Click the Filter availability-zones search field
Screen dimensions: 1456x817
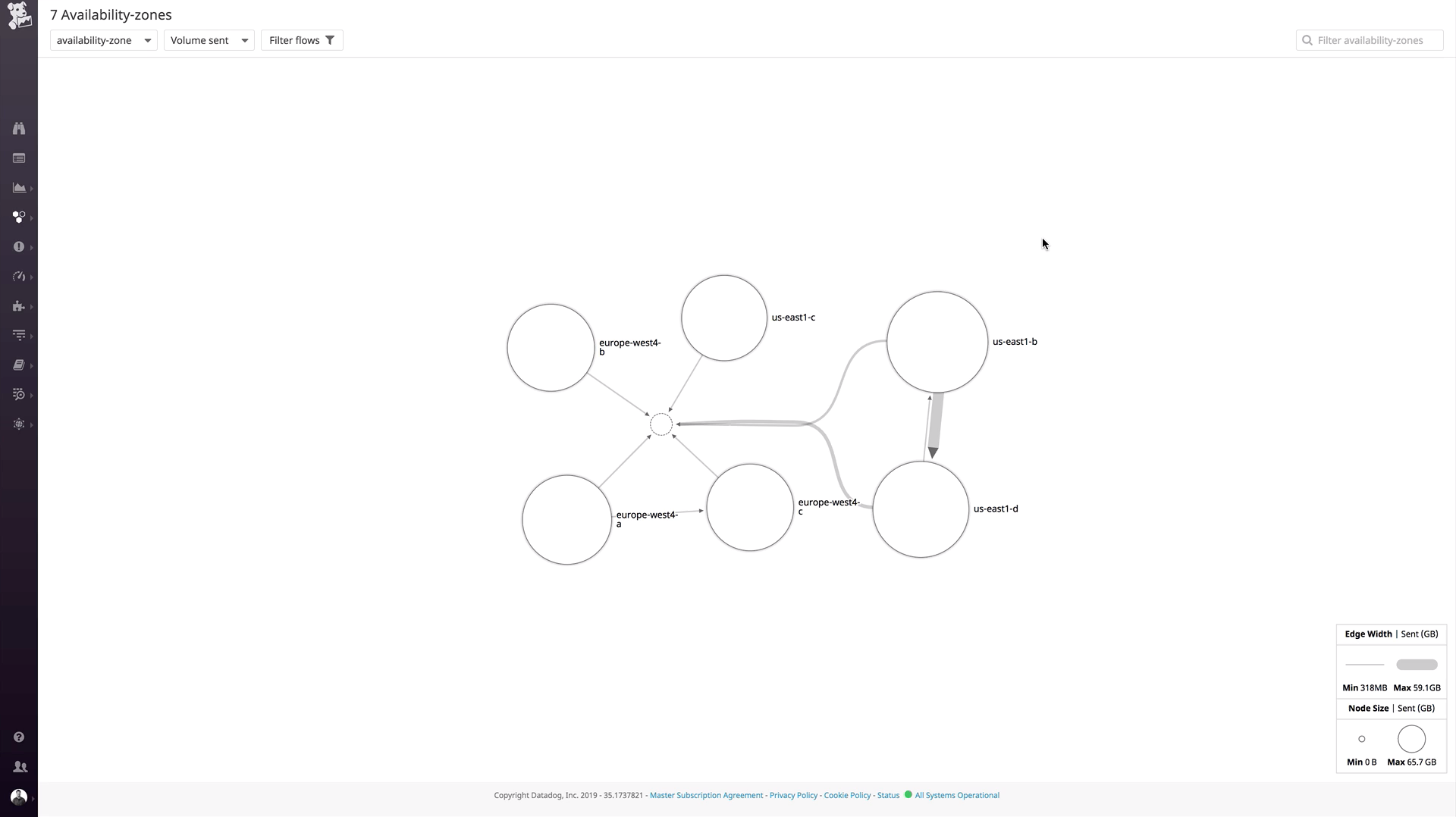coord(1369,40)
